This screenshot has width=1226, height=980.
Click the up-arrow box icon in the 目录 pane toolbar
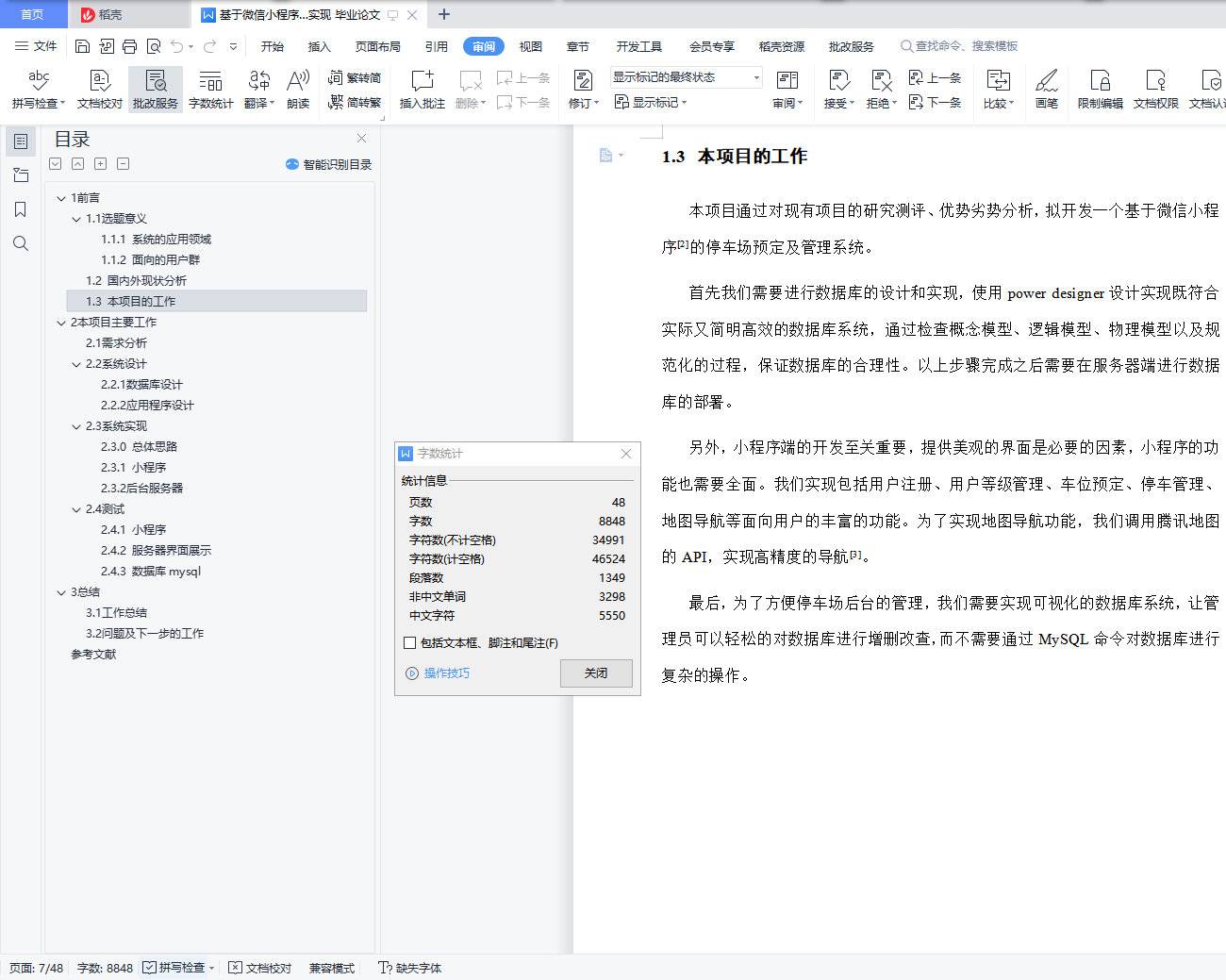point(78,163)
